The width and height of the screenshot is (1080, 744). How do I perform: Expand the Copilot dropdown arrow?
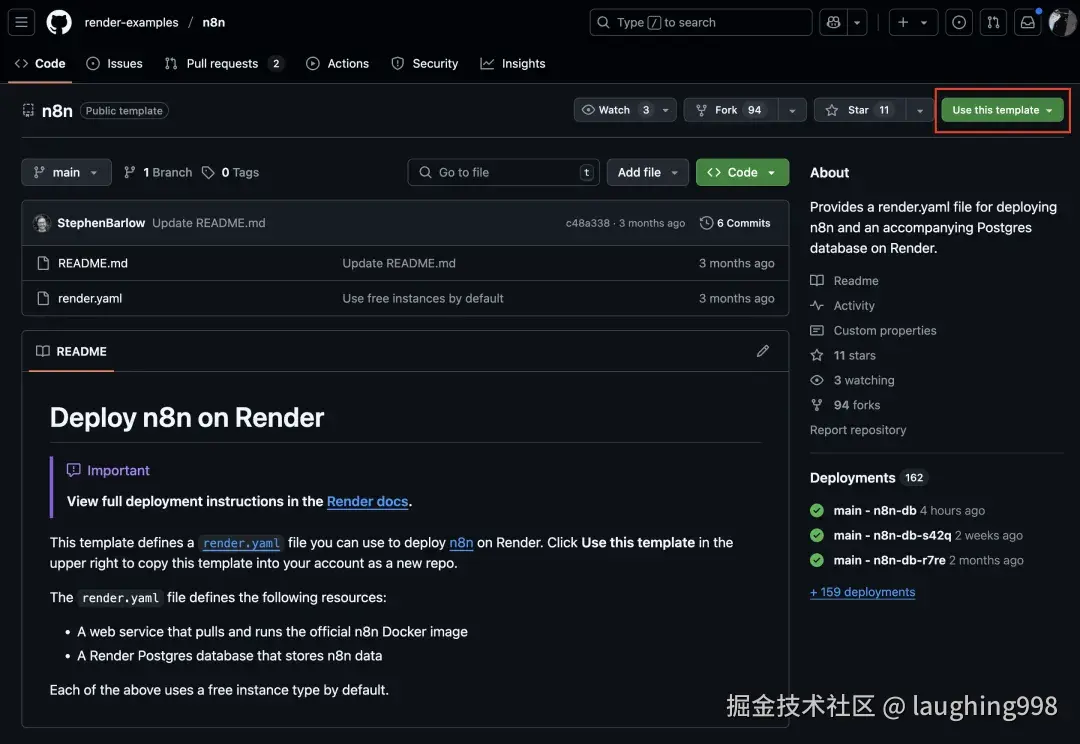coord(857,22)
